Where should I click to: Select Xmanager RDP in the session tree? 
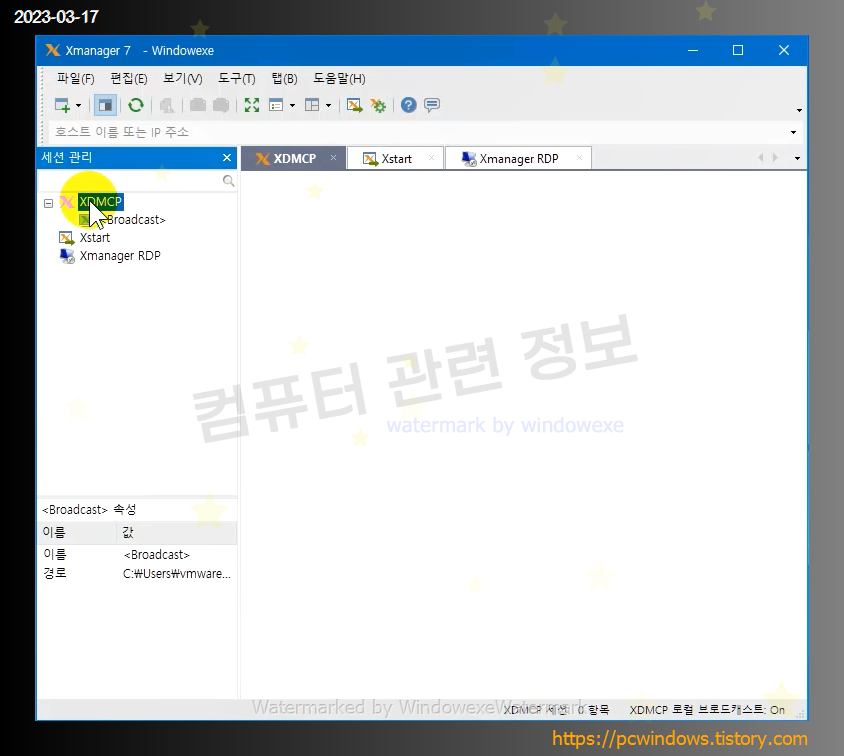tap(120, 256)
